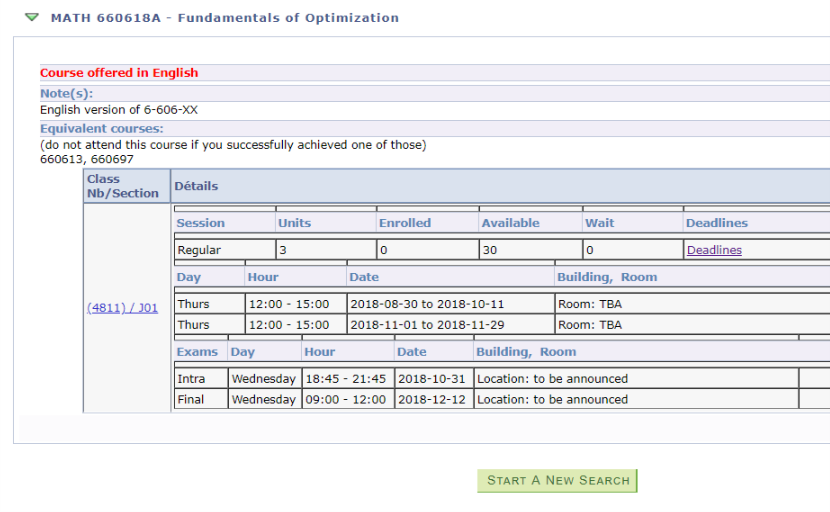
Task: Click the final exam date 2018-12-12
Action: click(x=431, y=399)
